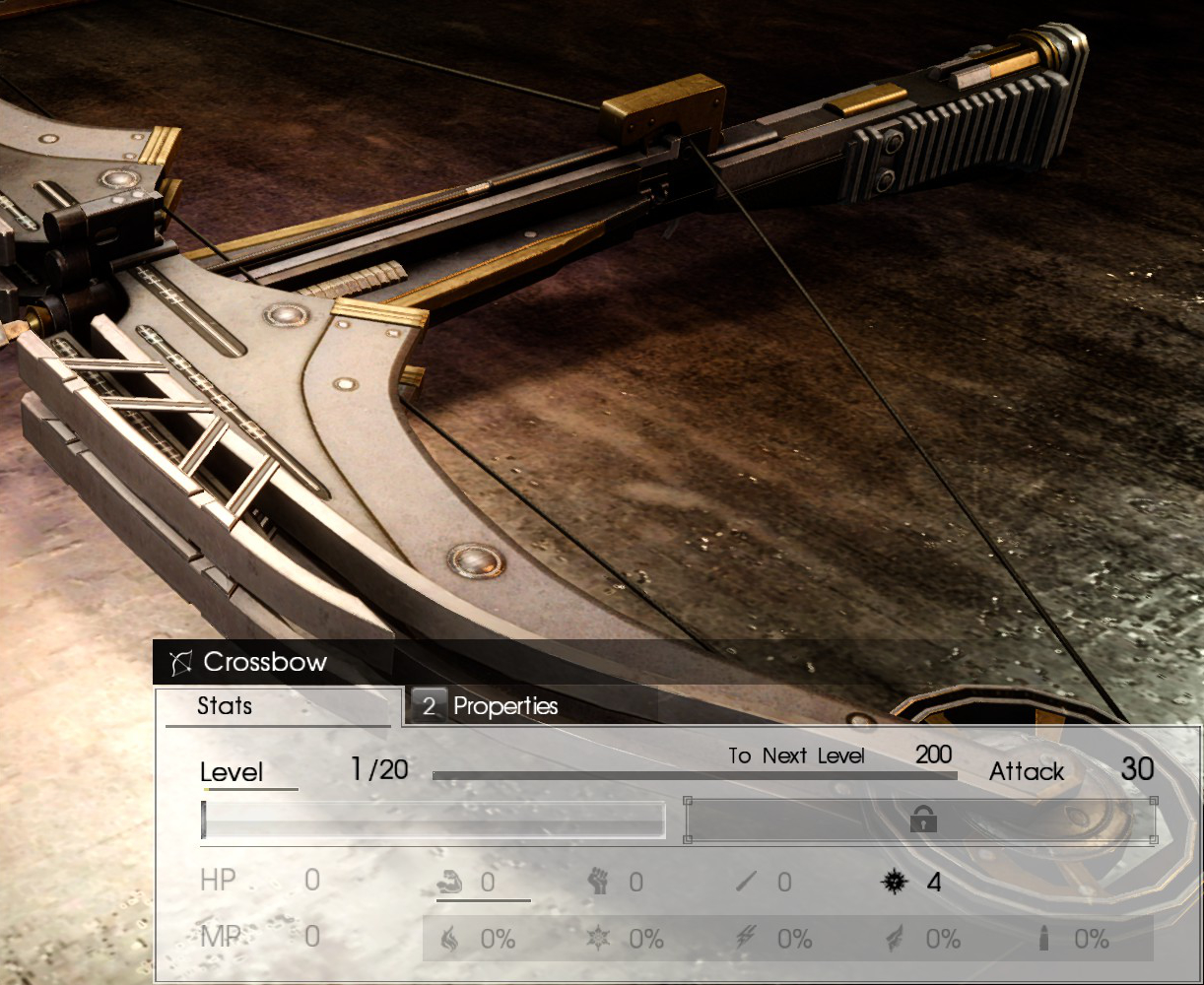
Task: Click the crossbow icon beside the weapon name
Action: (179, 663)
